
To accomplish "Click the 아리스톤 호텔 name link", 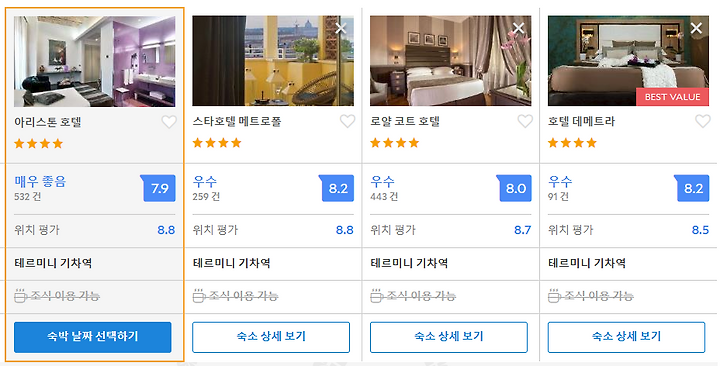I will click(48, 122).
